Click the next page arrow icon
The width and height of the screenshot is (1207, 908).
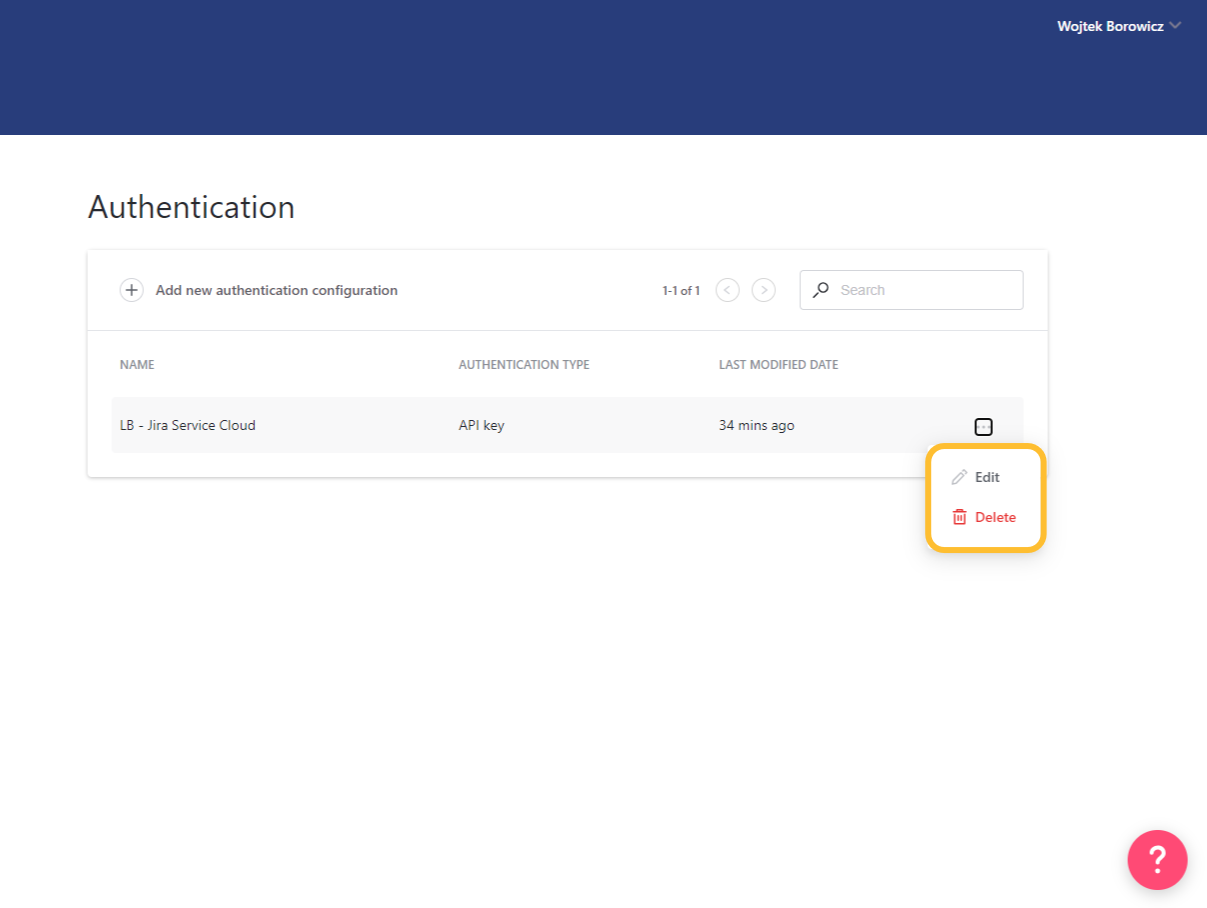(x=763, y=289)
